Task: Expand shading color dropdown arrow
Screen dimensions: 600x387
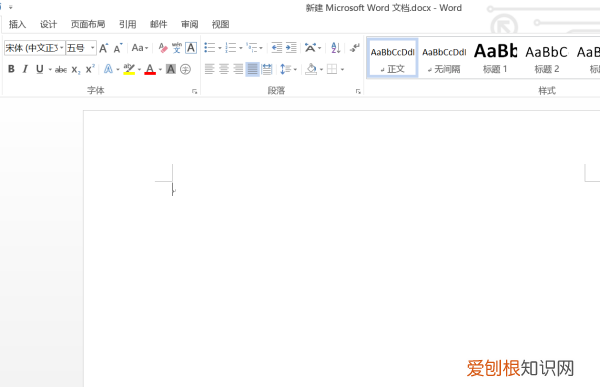Action: pyautogui.click(x=321, y=70)
